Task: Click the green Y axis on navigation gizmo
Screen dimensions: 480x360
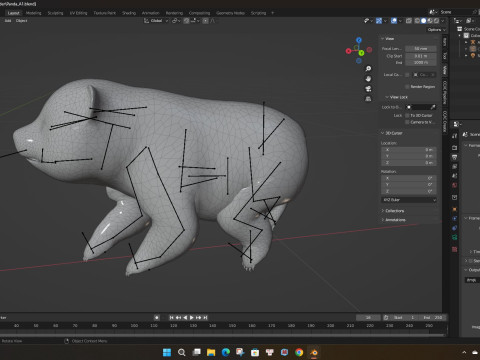Action: click(x=361, y=53)
